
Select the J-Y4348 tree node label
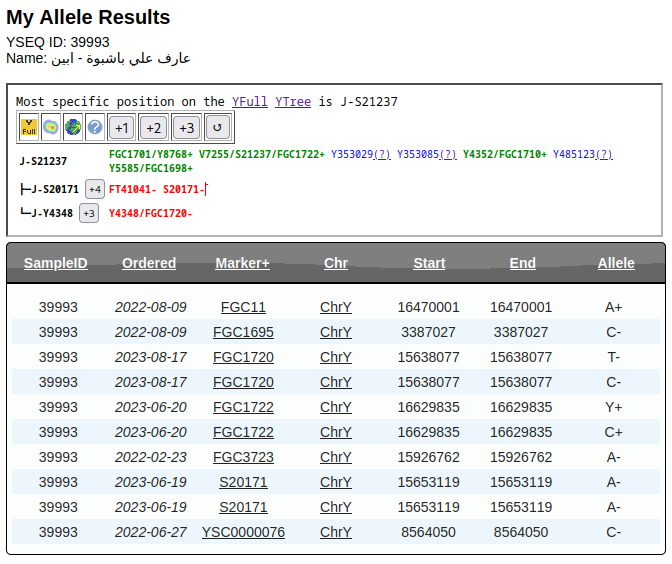click(x=52, y=213)
